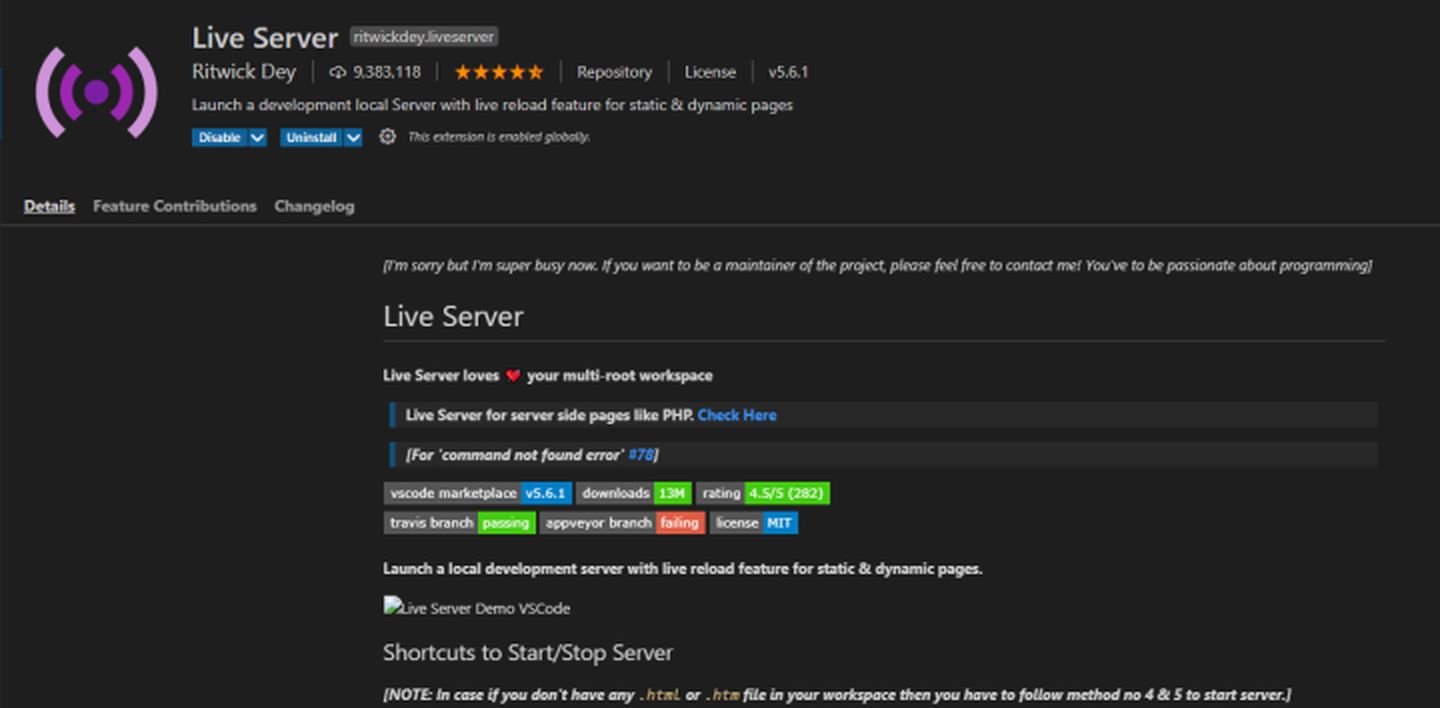Open the Uninstall dropdown arrow

tap(353, 137)
